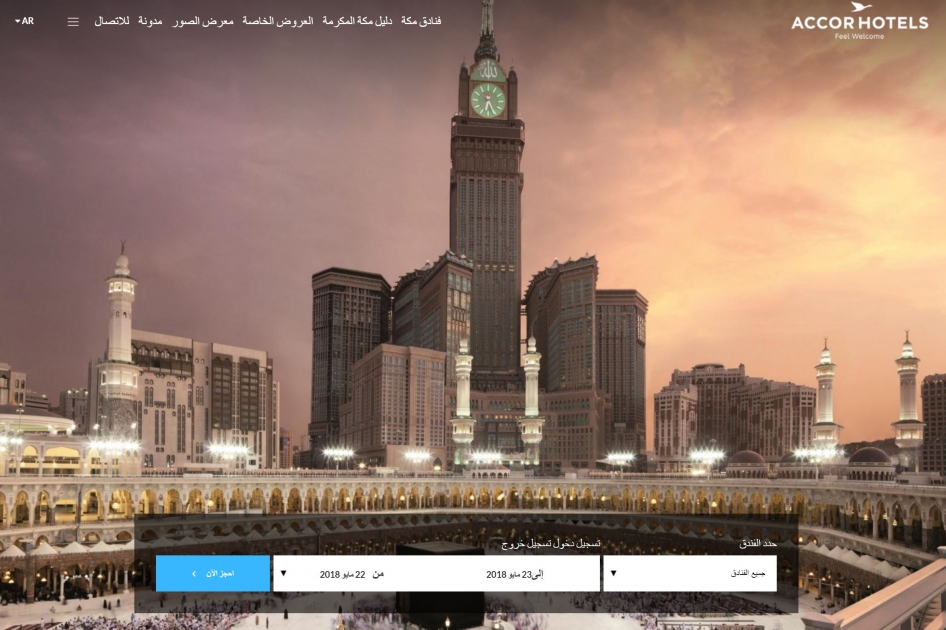The width and height of the screenshot is (946, 630).
Task: Expand the AR language selector
Action: tap(24, 21)
